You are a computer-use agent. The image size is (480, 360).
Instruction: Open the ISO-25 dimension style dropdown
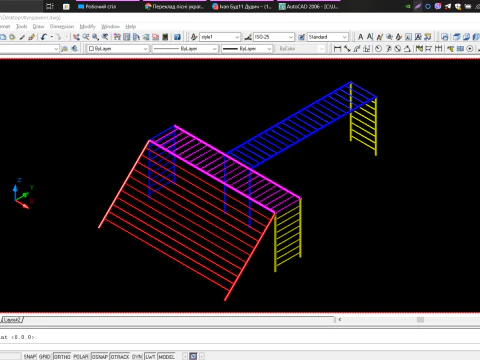click(274, 37)
